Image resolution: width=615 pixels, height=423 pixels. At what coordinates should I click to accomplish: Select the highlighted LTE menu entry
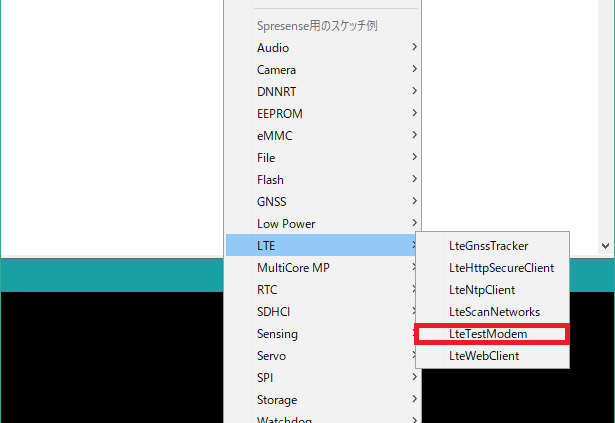click(321, 245)
